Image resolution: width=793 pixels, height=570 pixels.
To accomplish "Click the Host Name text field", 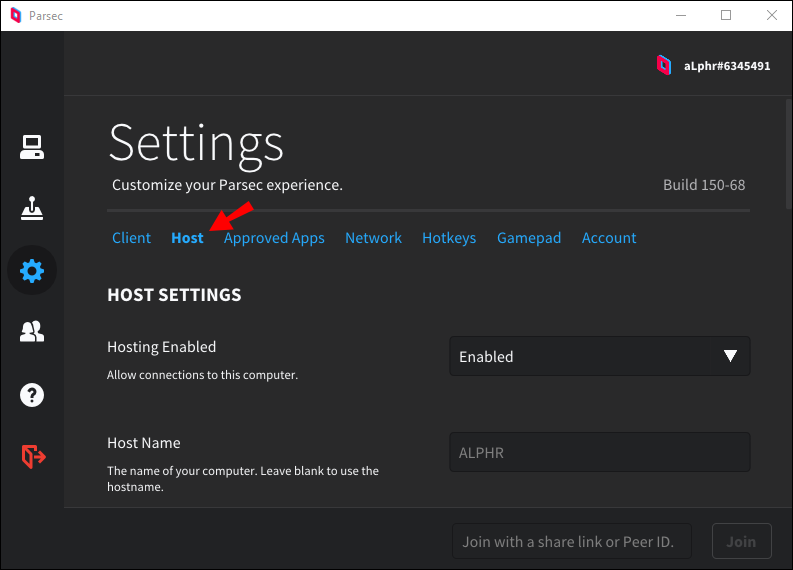I will [599, 452].
